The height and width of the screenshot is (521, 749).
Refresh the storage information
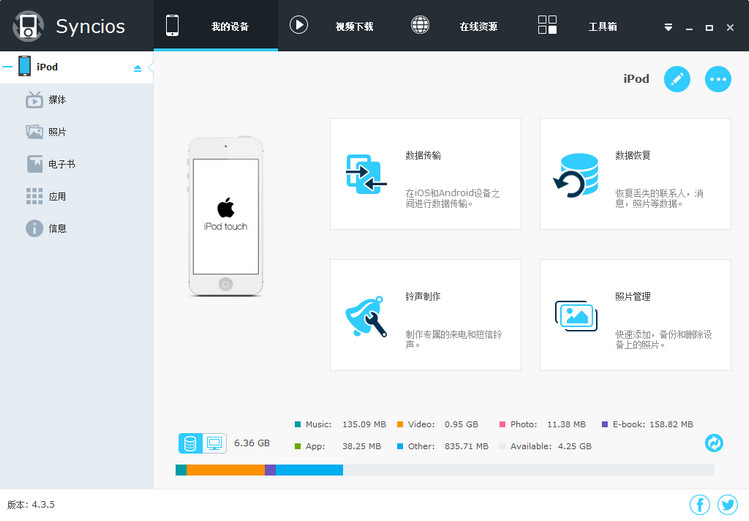(714, 443)
